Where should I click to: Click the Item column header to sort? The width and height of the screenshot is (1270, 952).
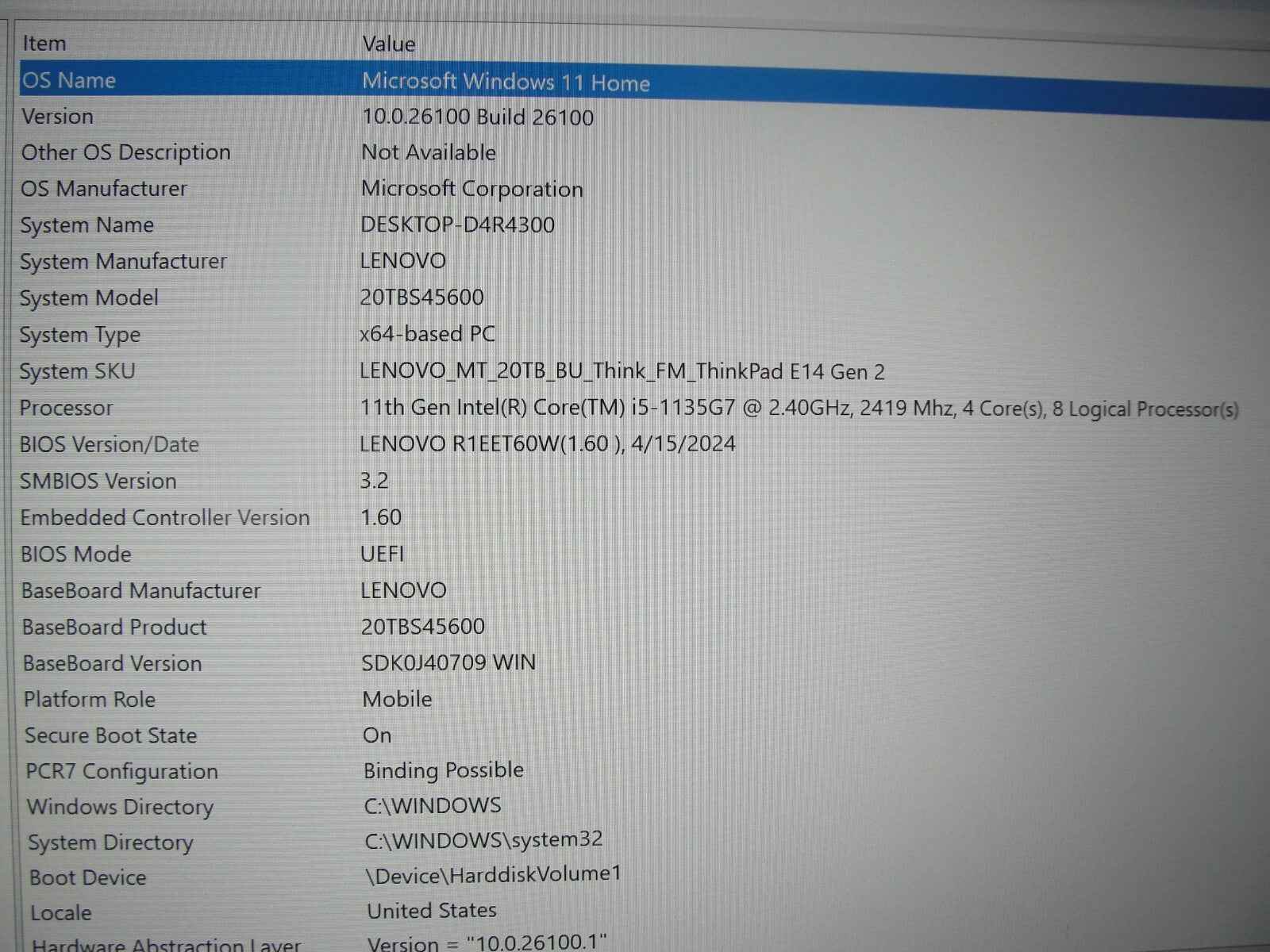(x=44, y=43)
